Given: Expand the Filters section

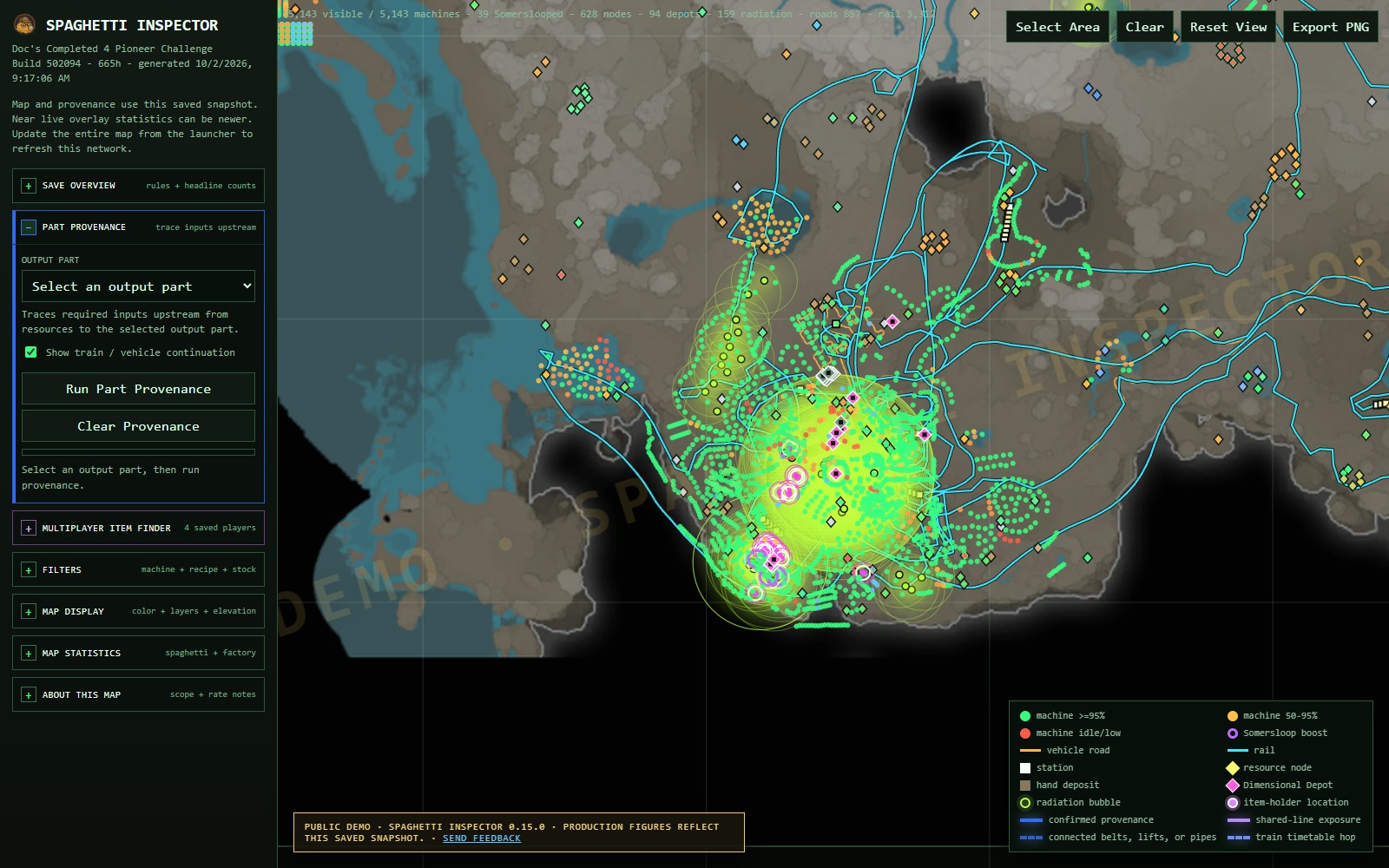Looking at the screenshot, I should [138, 569].
